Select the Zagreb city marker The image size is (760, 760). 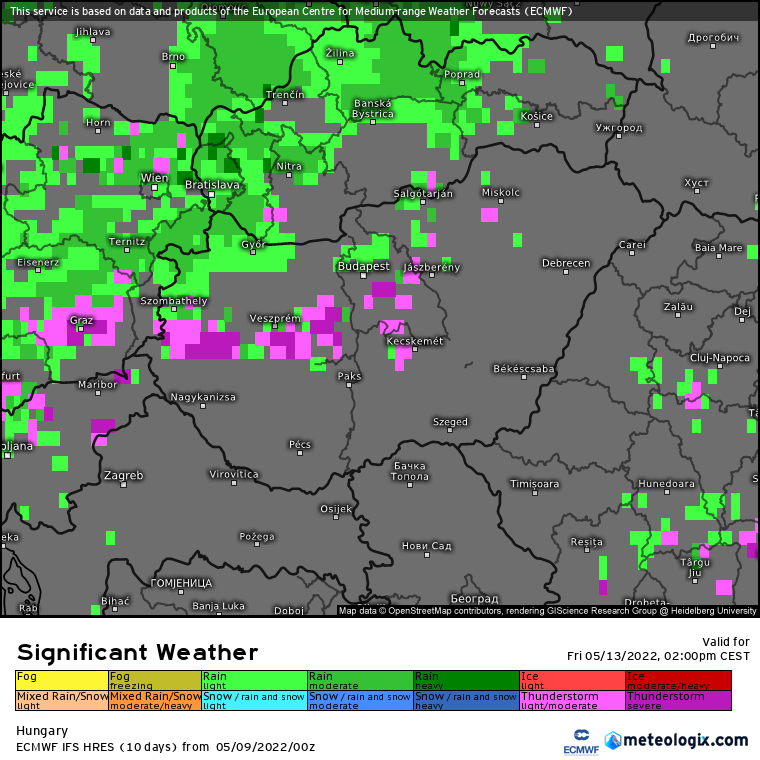click(124, 484)
